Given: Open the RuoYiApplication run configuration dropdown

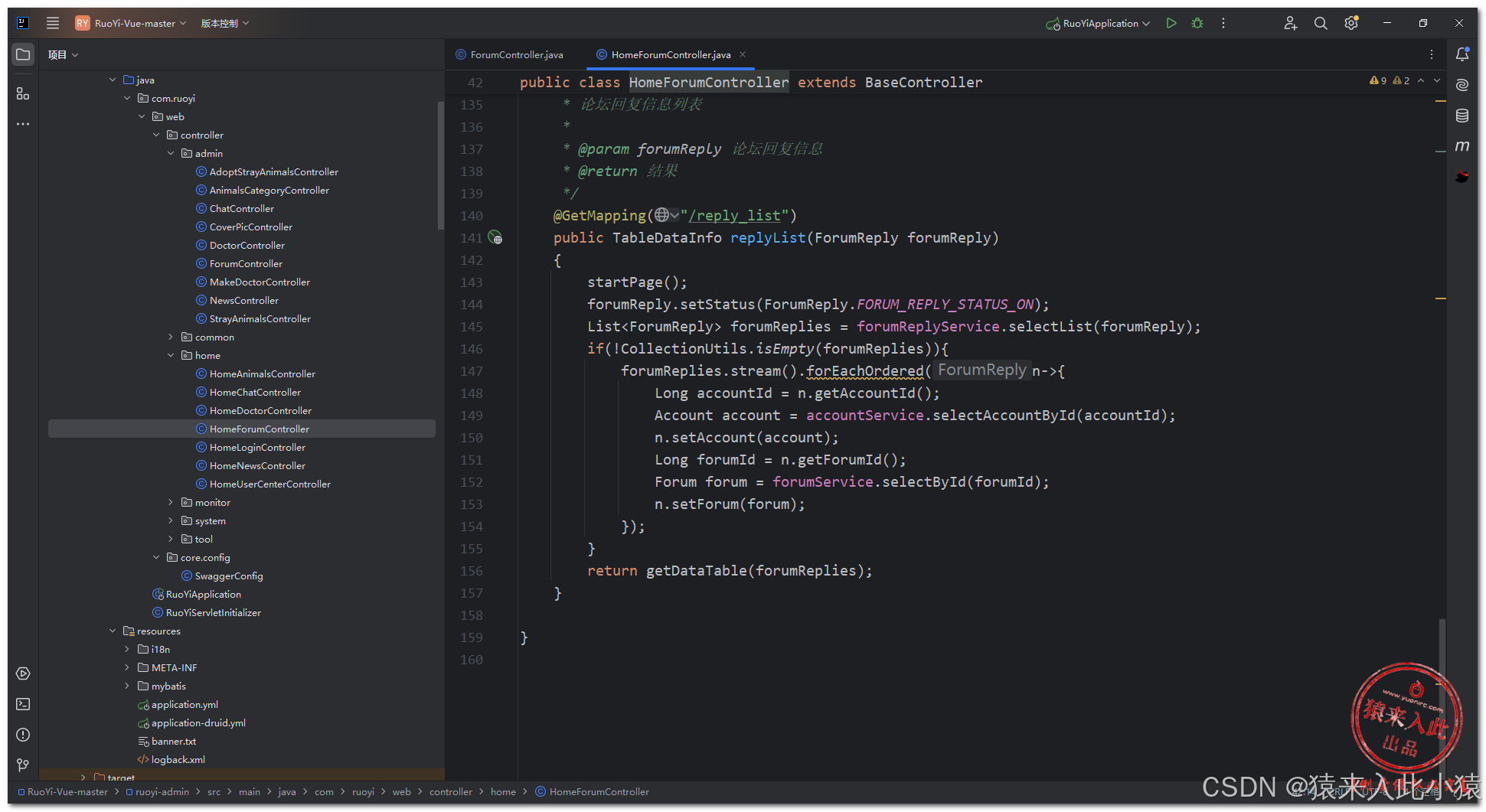Looking at the screenshot, I should pos(1098,23).
